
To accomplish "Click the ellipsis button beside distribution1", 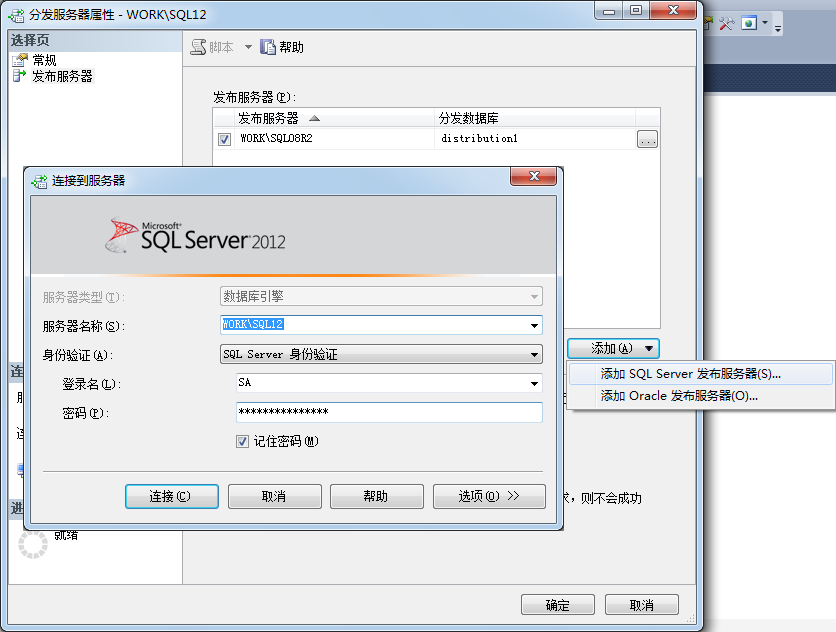I will pos(647,140).
